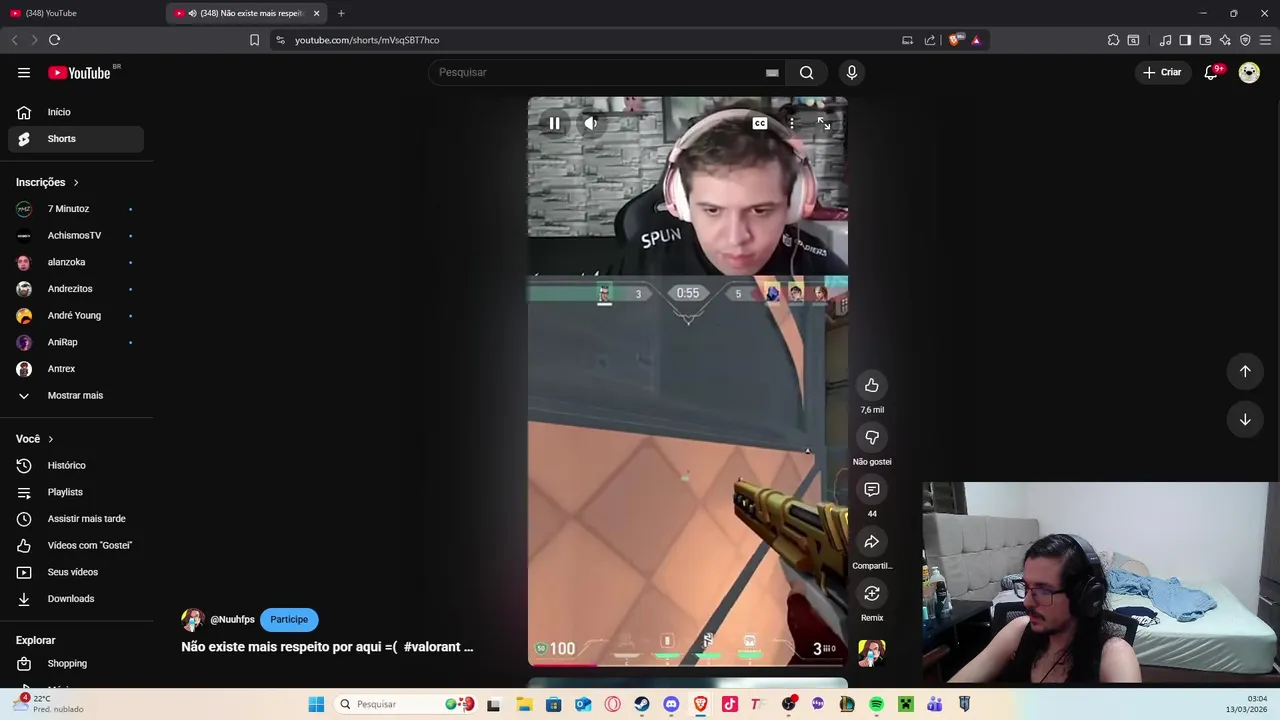Viewport: 1280px width, 720px height.
Task: Open the AniRap subscription
Action: pos(76,342)
